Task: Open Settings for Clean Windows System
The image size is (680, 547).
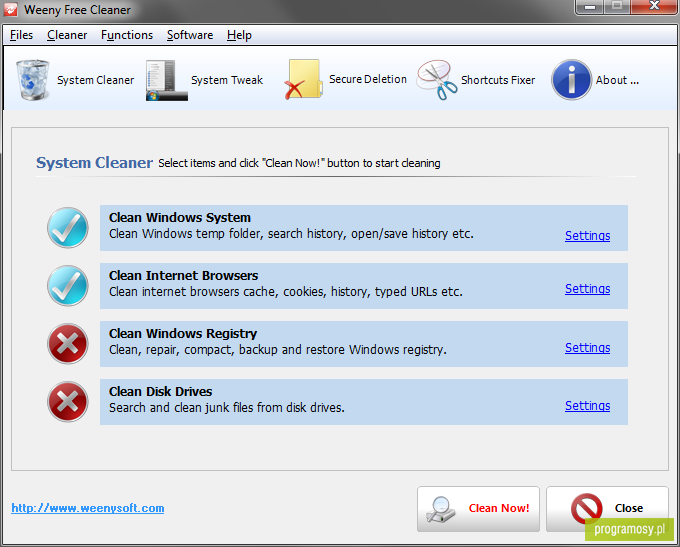Action: 588,236
